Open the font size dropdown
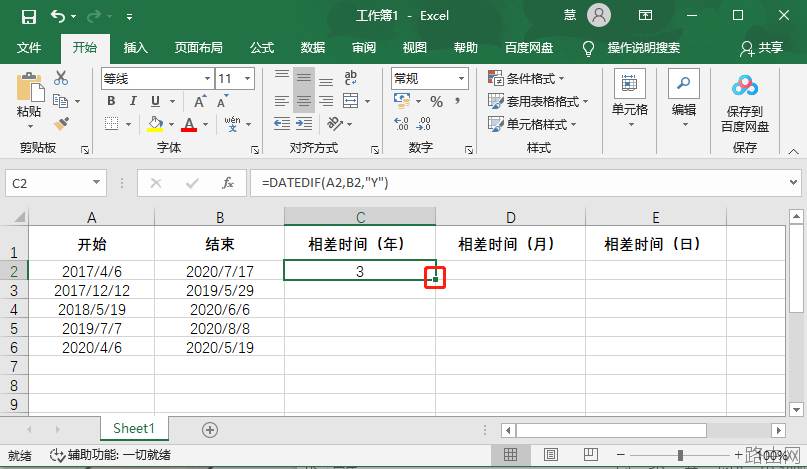This screenshot has height=469, width=807. pyautogui.click(x=248, y=79)
